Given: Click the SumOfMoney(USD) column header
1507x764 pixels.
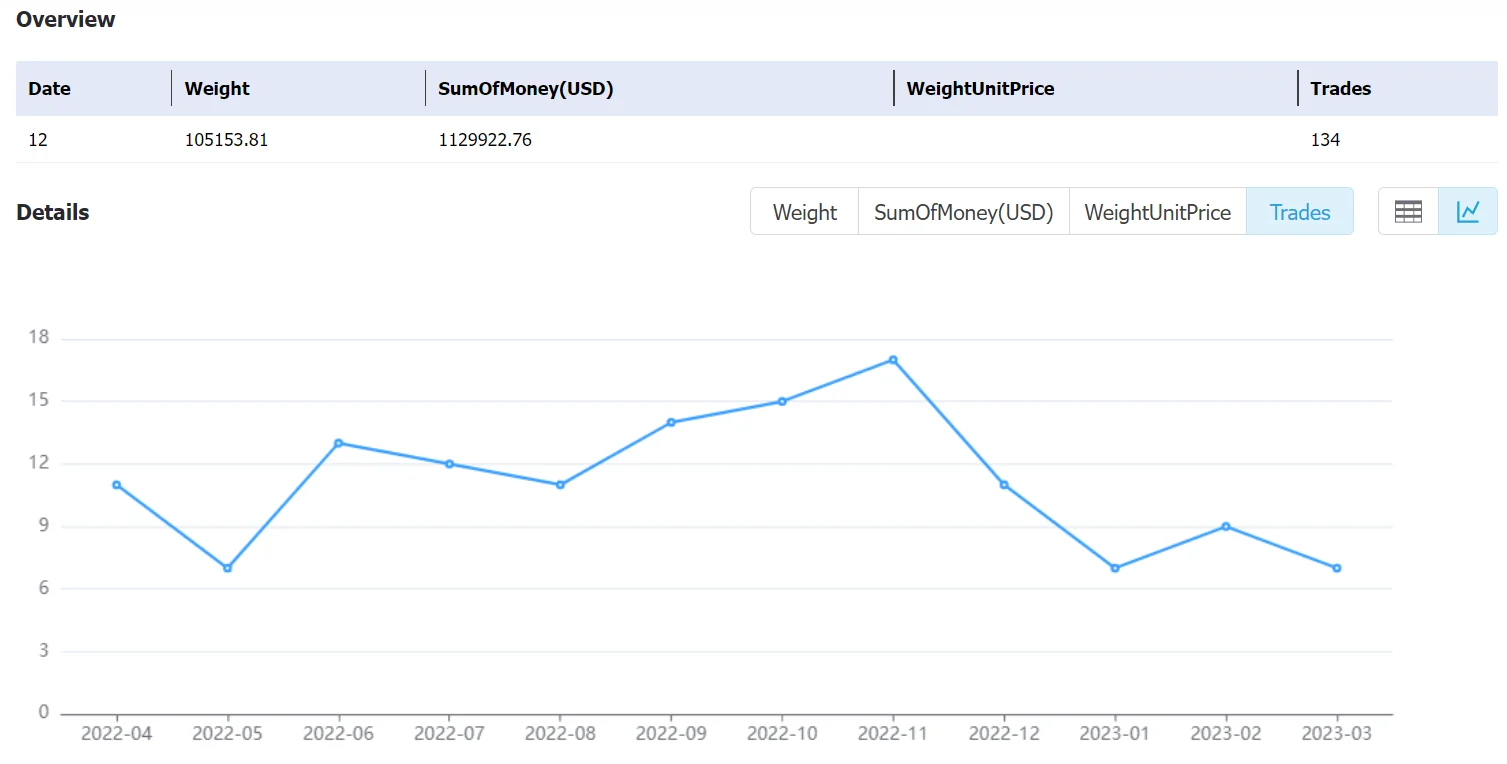Looking at the screenshot, I should (526, 88).
